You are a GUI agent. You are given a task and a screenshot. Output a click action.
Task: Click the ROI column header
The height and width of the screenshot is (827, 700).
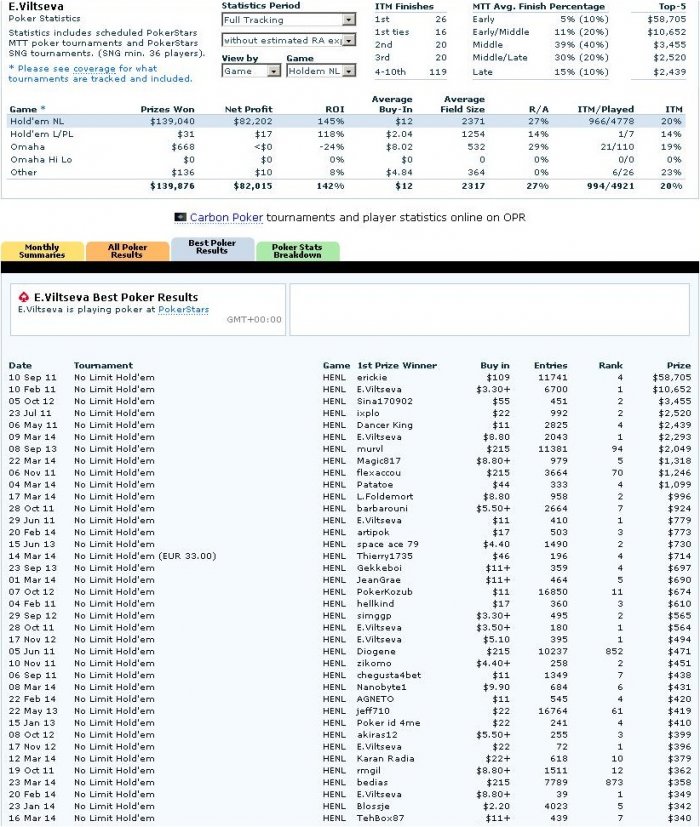coord(334,109)
